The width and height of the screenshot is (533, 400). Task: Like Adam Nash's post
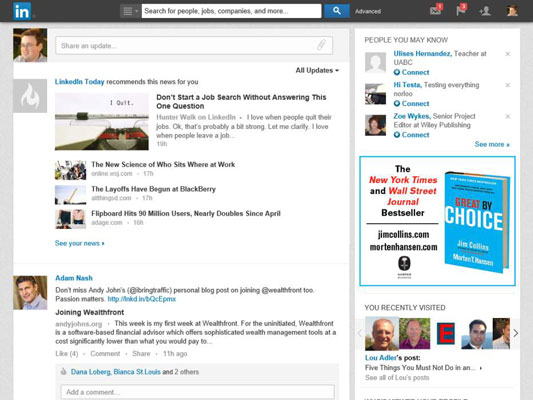pos(67,354)
